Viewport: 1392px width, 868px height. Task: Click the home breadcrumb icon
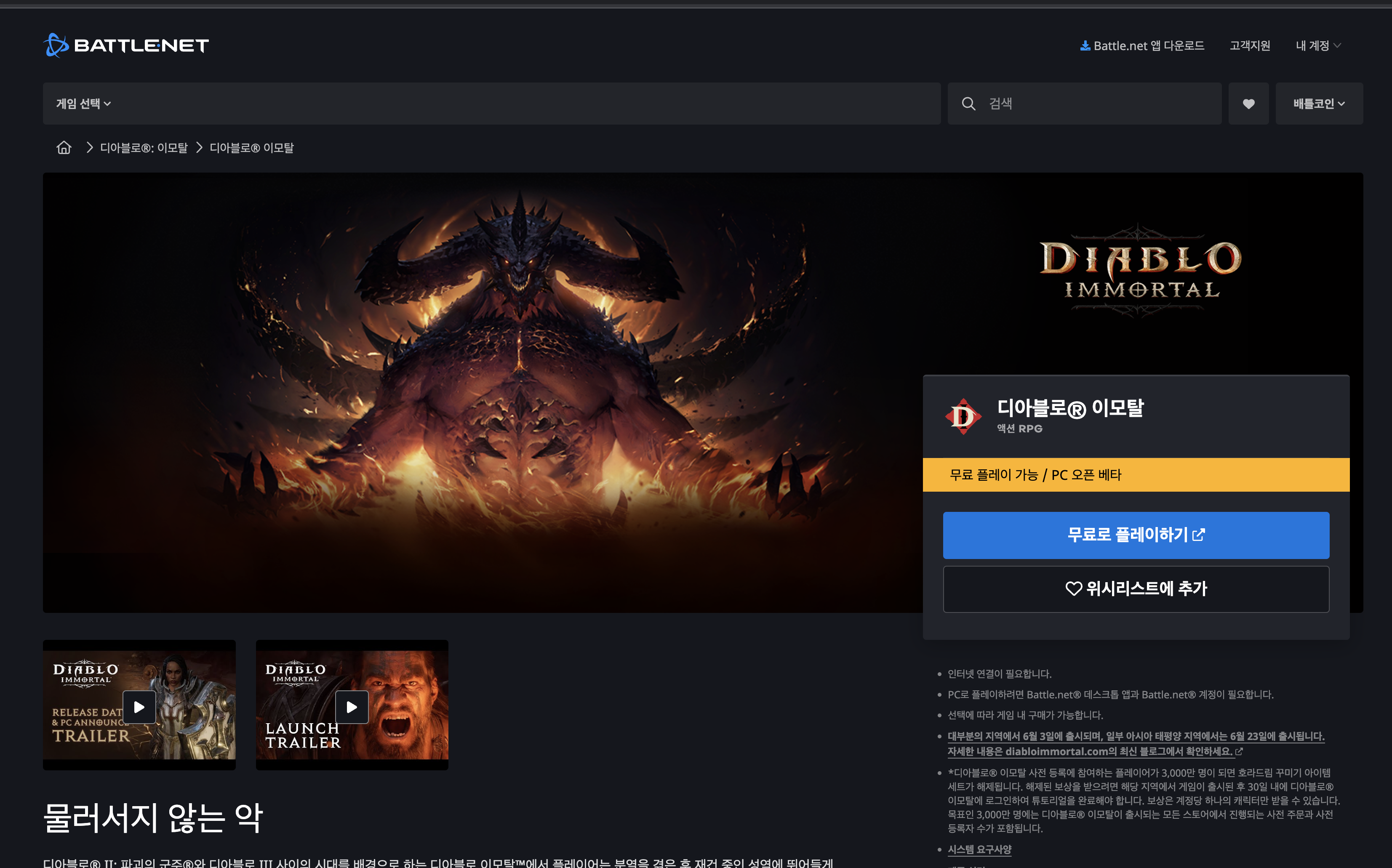pos(64,148)
